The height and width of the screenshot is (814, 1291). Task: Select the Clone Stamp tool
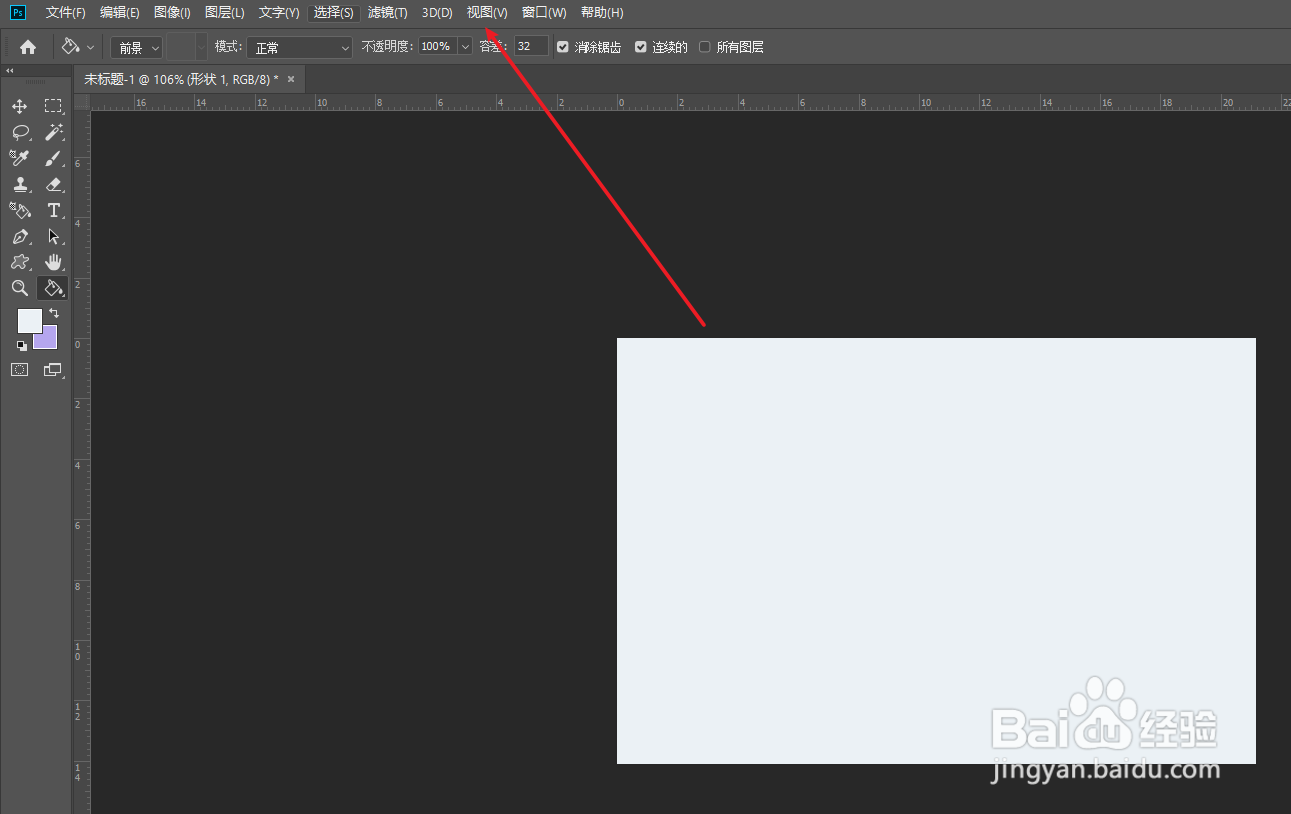pos(20,184)
